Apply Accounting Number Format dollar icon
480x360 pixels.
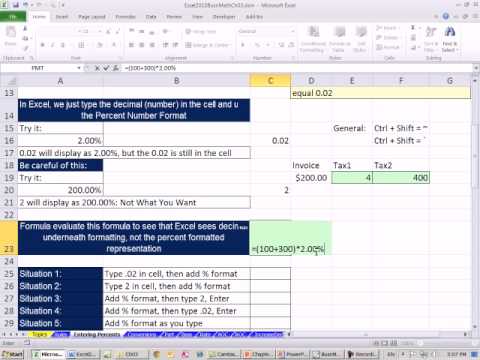tap(243, 45)
